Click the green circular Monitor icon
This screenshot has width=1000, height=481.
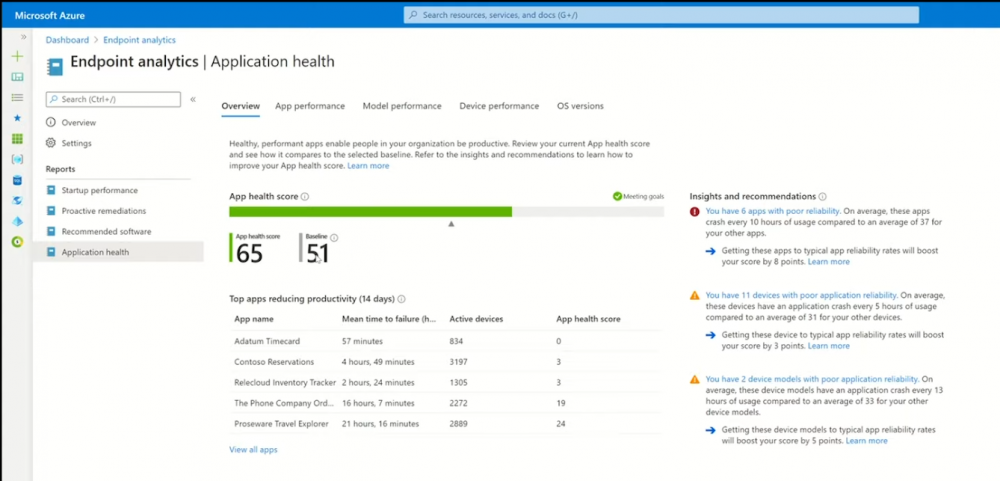pos(17,242)
